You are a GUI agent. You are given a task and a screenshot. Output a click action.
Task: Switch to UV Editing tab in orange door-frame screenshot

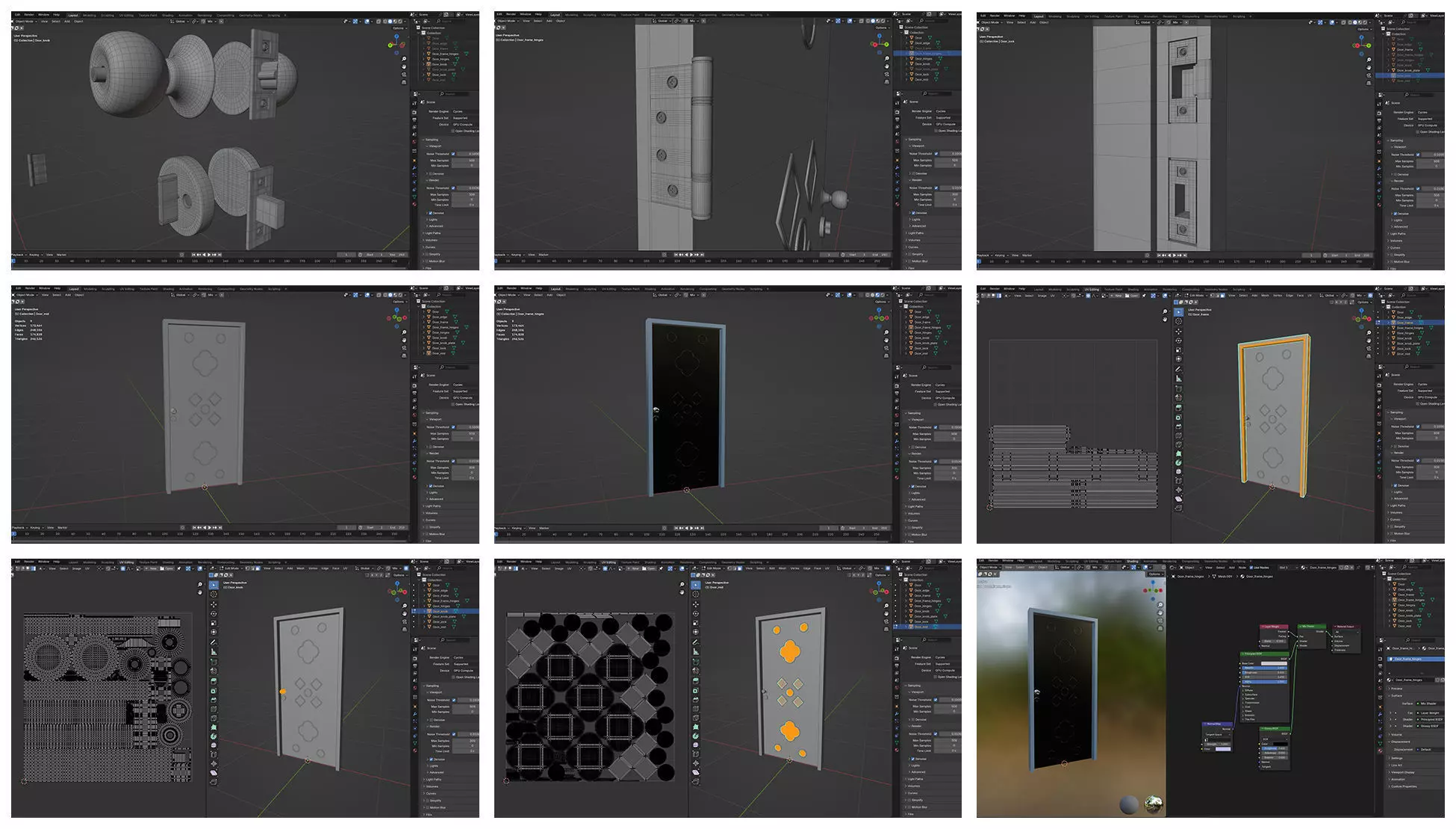(1092, 289)
